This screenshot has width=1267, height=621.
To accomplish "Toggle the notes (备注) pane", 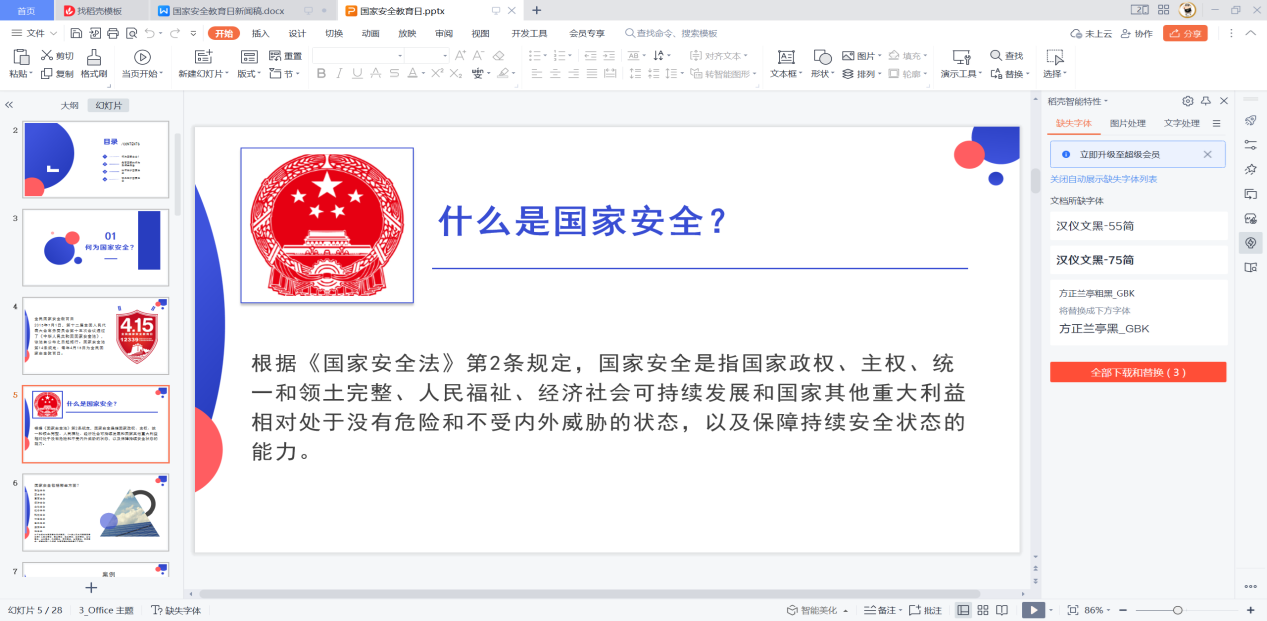I will [882, 610].
